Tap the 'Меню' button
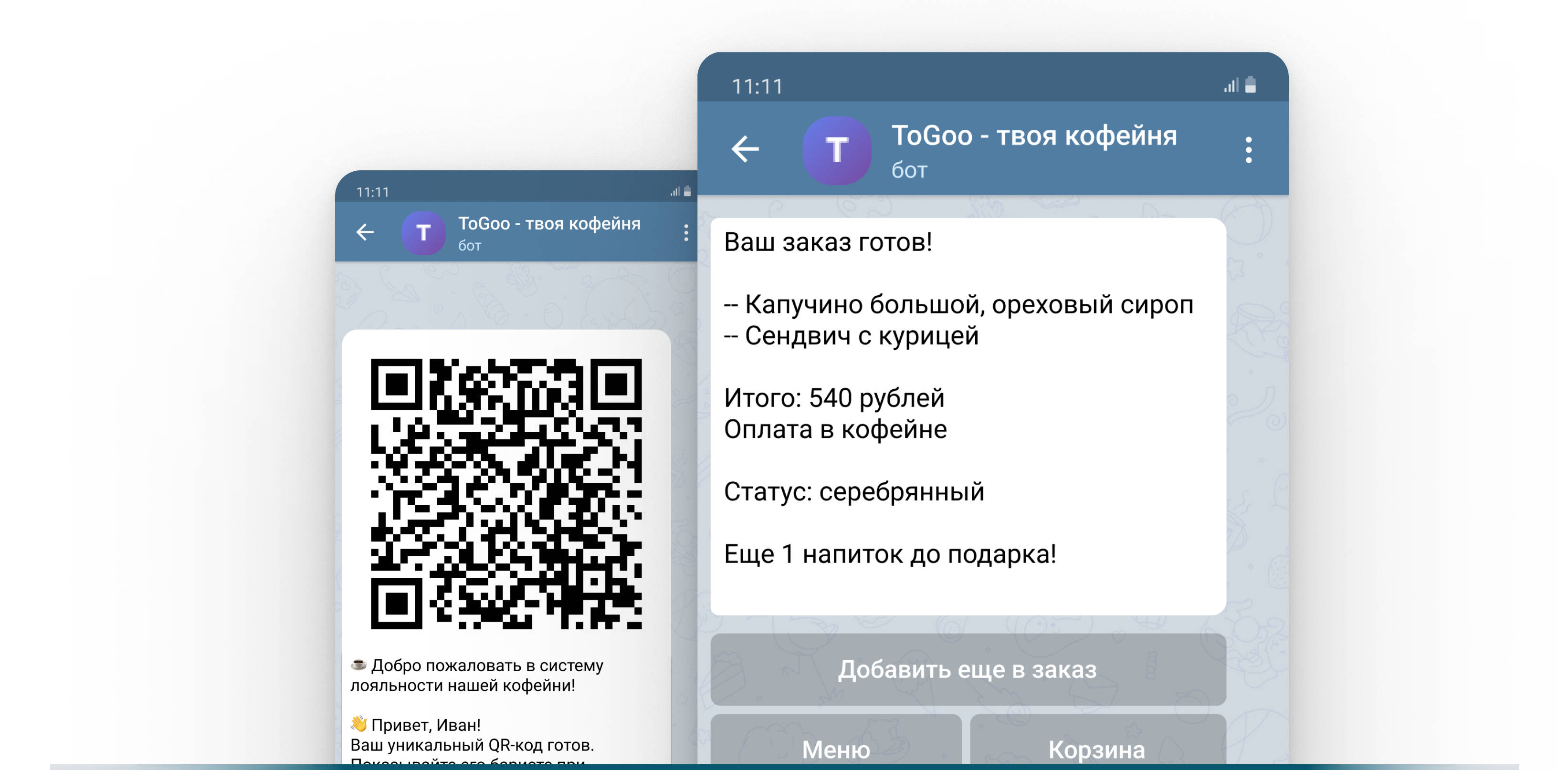The height and width of the screenshot is (770, 1568). 836,749
